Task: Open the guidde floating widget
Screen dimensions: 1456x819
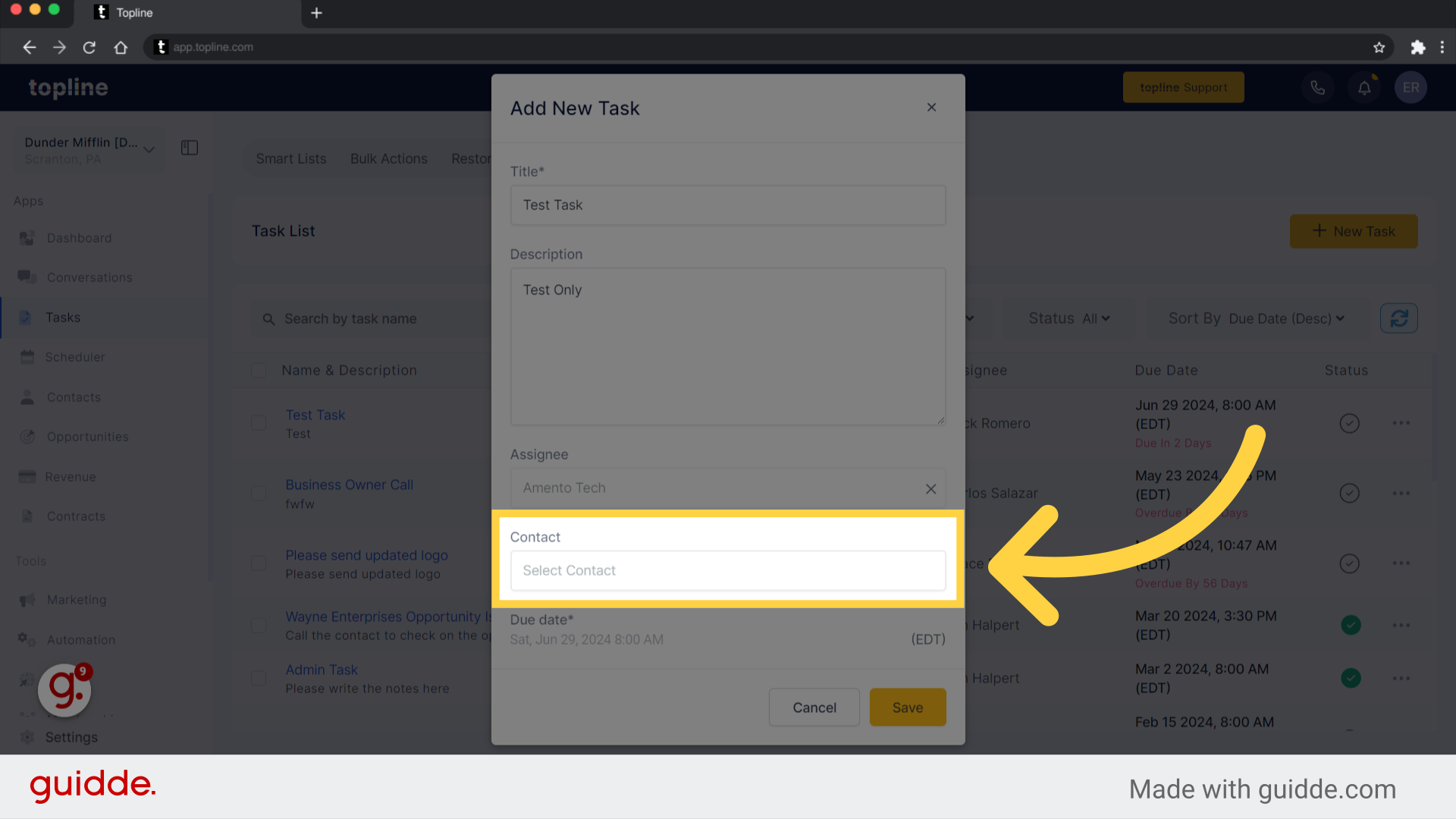Action: point(64,689)
